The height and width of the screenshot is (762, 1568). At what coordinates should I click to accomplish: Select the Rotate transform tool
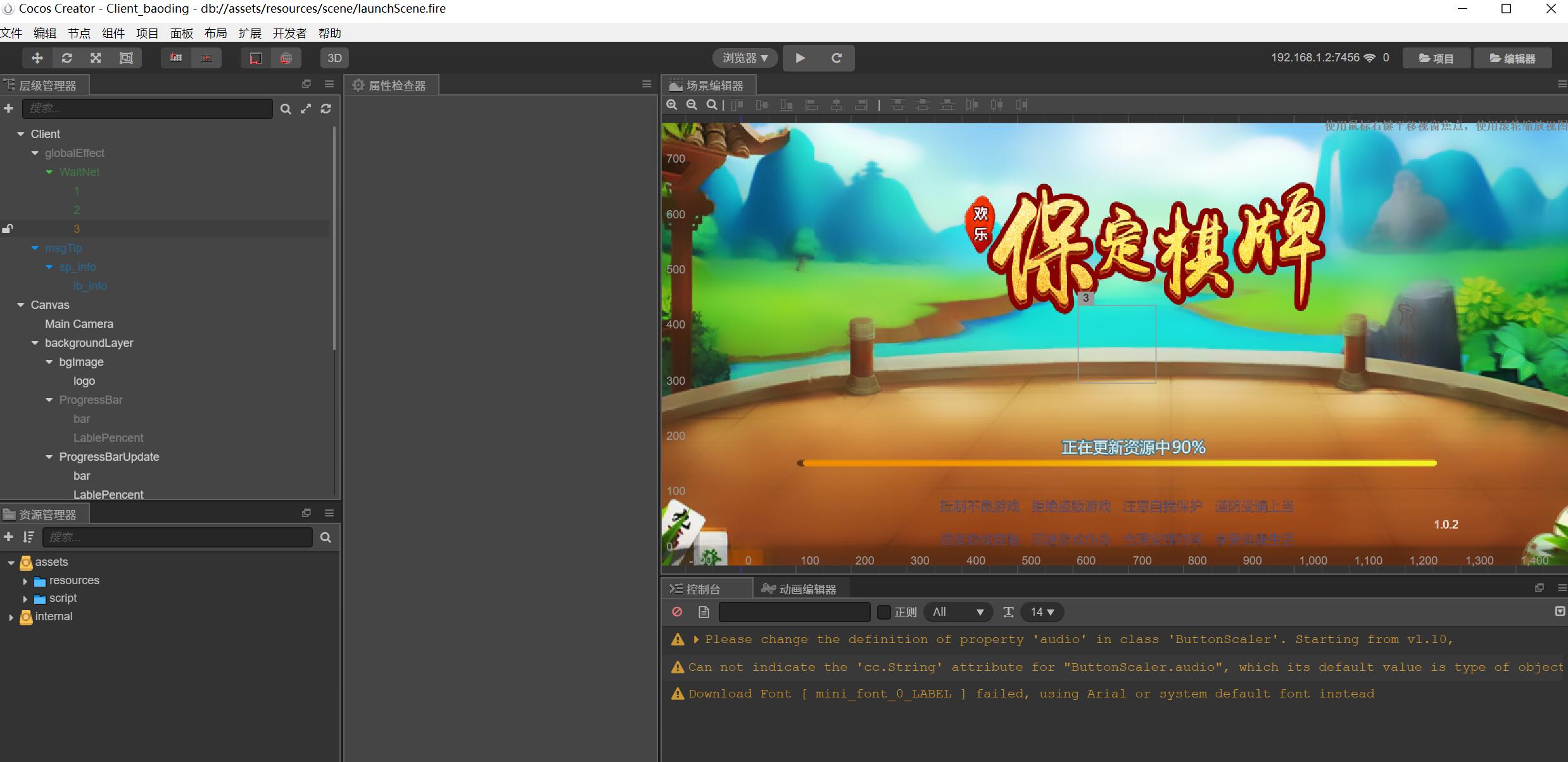coord(67,58)
